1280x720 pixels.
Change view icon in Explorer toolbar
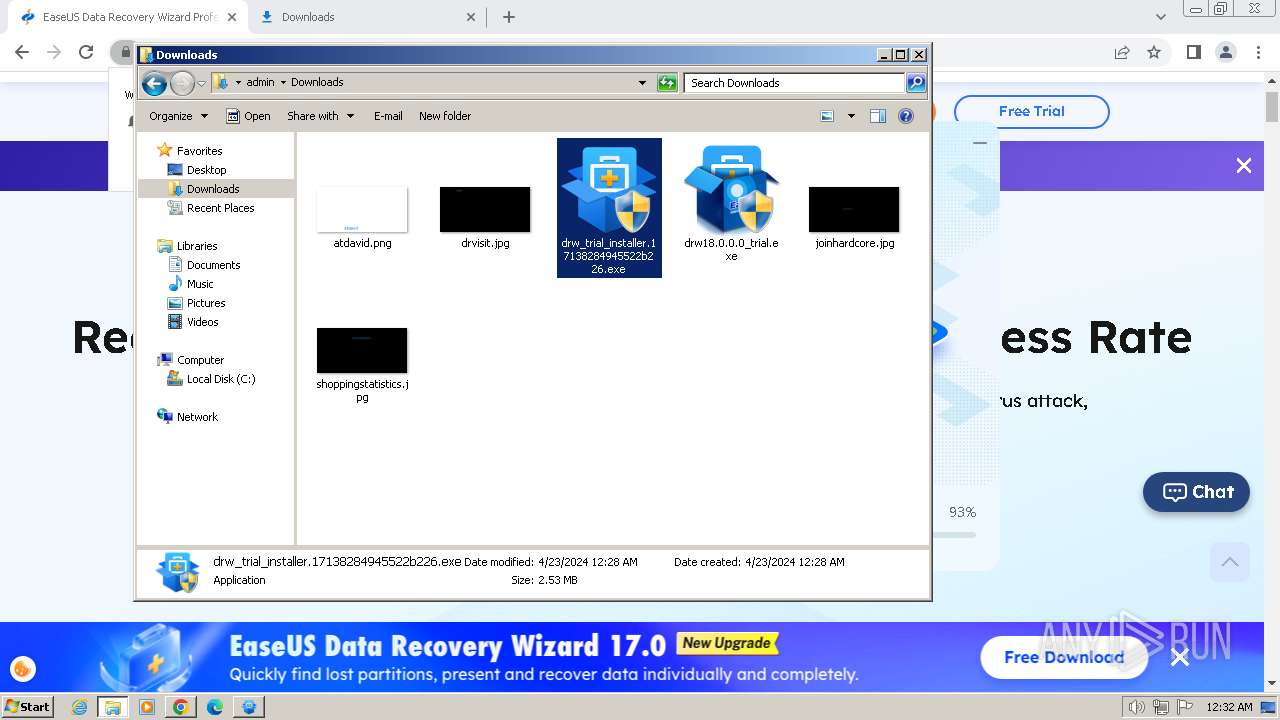pyautogui.click(x=827, y=116)
